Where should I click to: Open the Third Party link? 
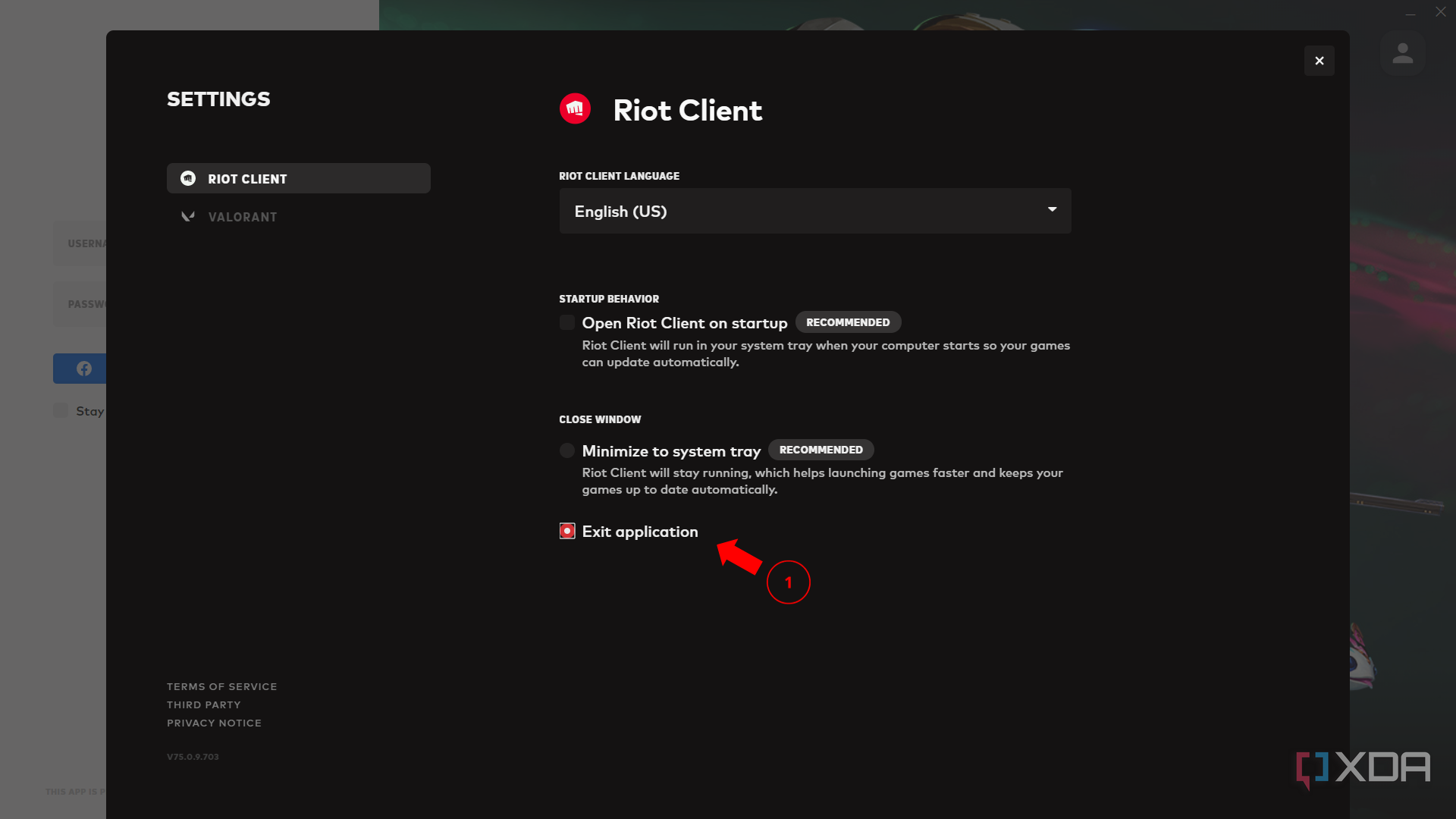[x=204, y=704]
